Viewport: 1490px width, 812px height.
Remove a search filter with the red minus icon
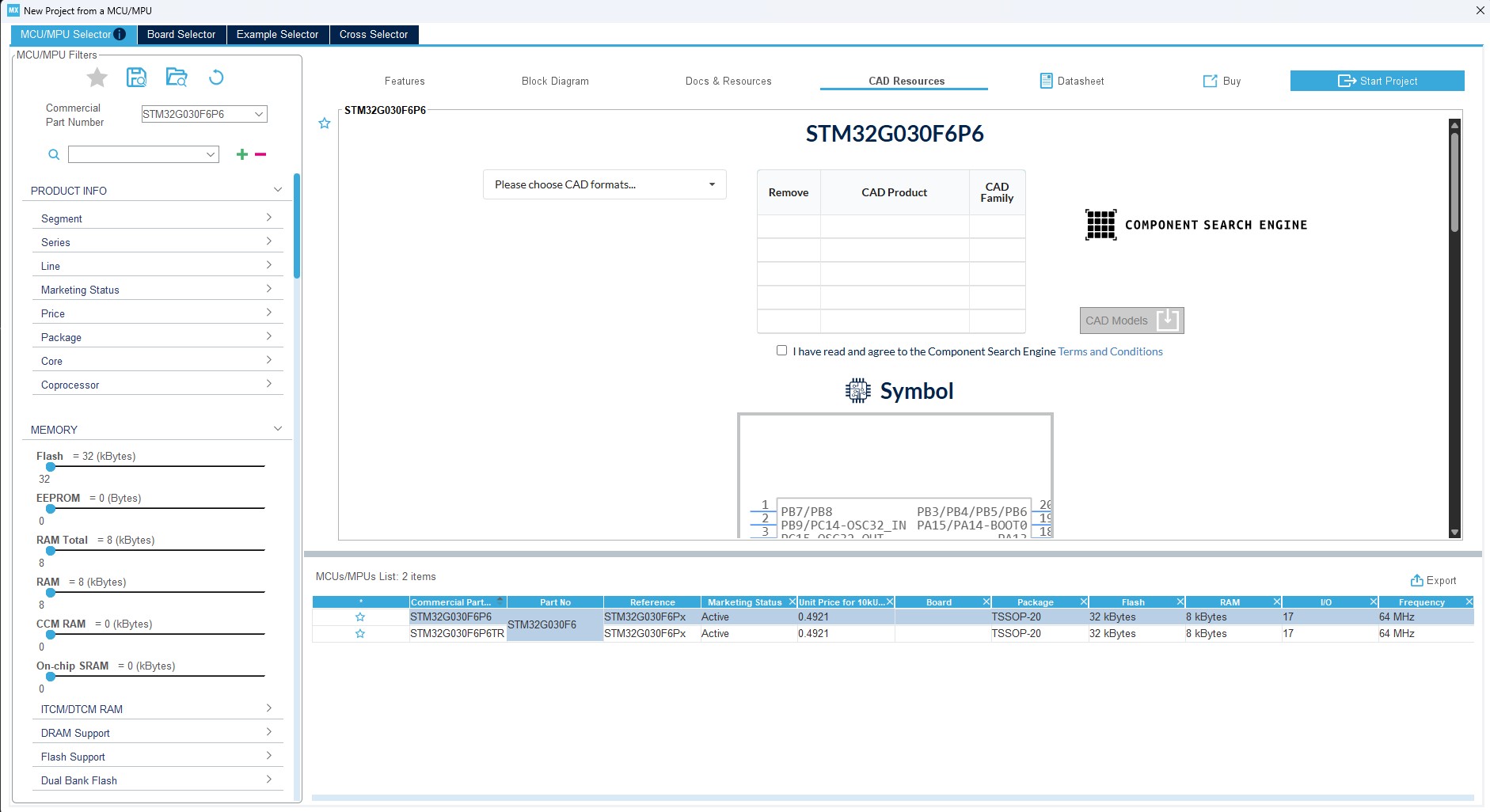(x=260, y=154)
